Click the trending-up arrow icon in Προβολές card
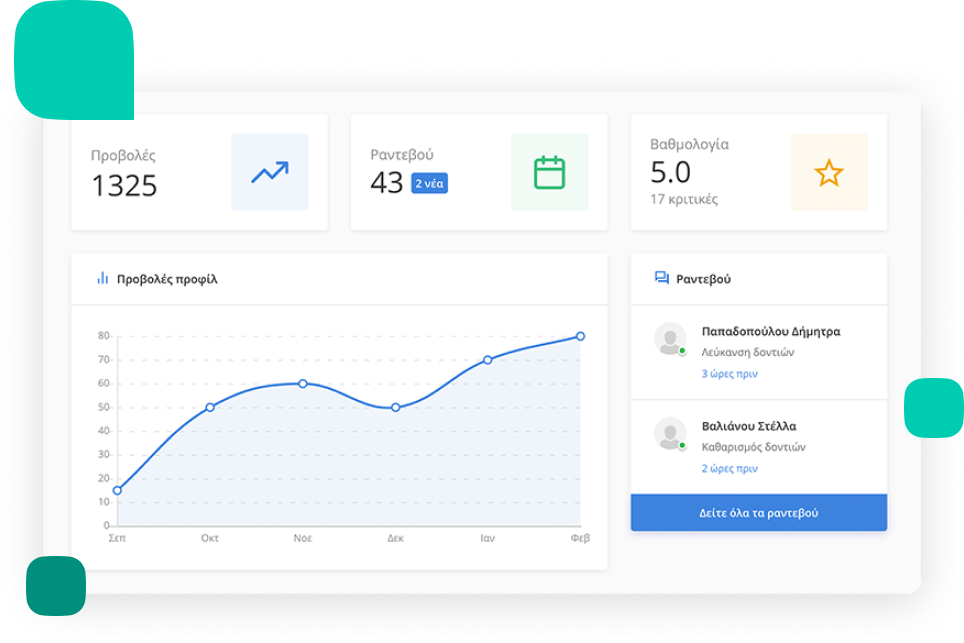This screenshot has width=964, height=643. coord(270,172)
